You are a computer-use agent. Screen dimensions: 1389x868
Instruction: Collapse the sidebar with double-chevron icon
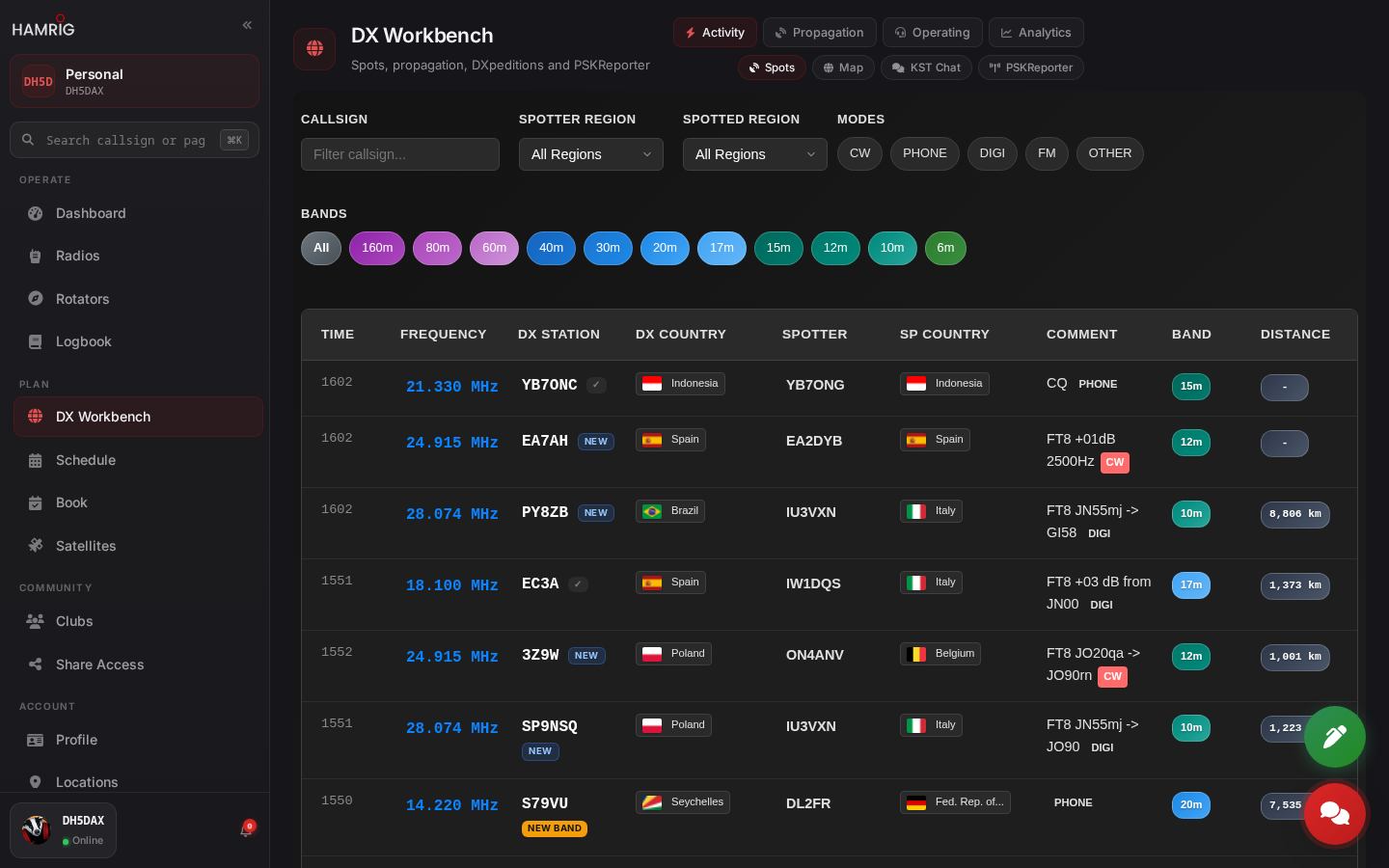[x=247, y=25]
